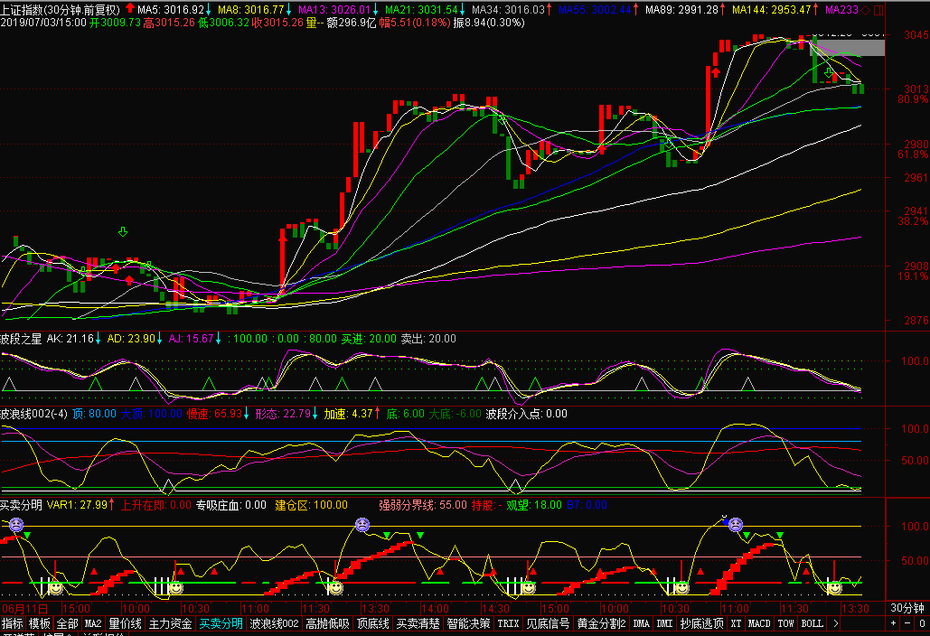Switch to the TRIX indicator tab

[508, 624]
